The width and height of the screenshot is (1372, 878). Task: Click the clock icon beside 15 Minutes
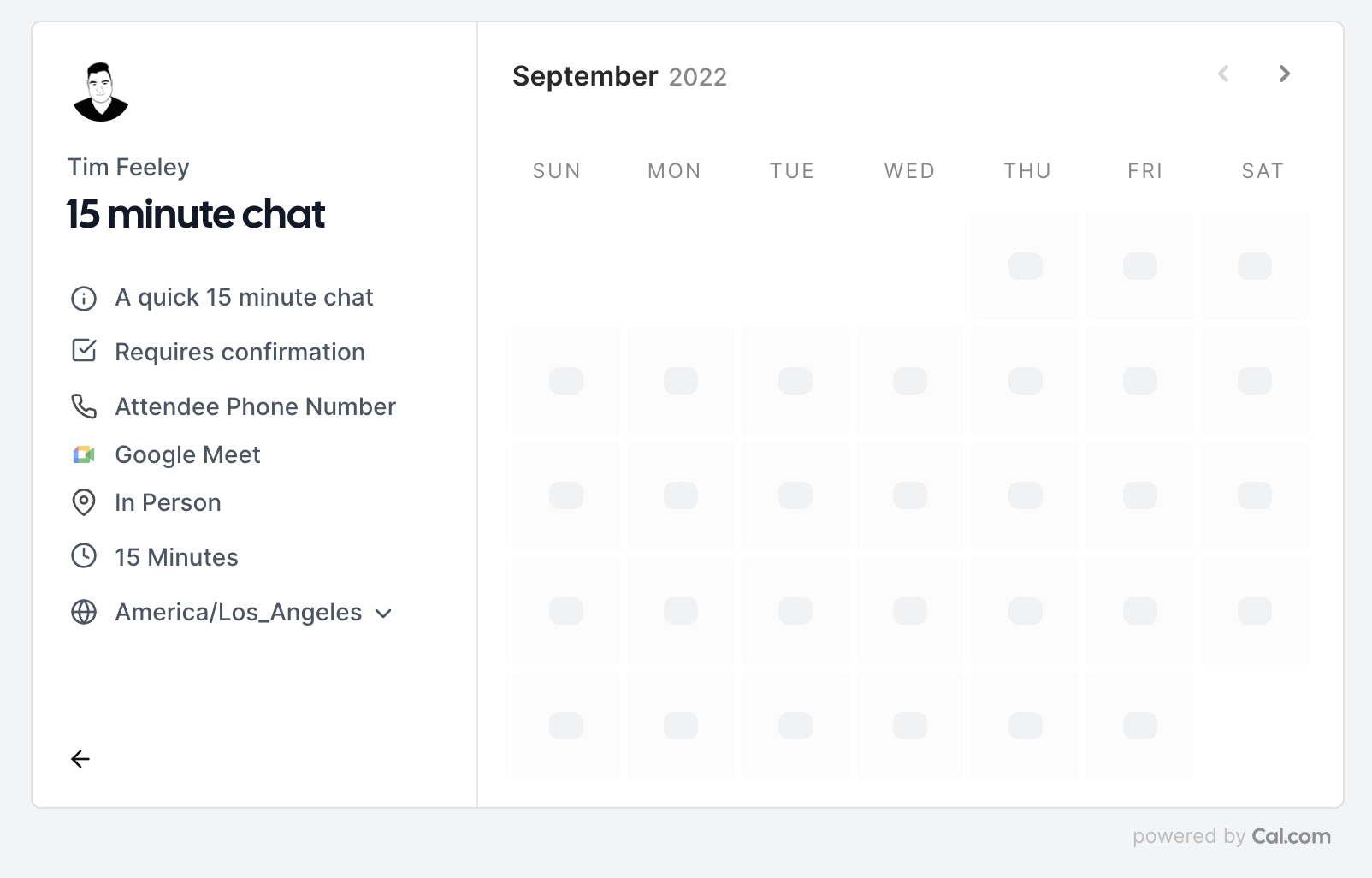click(84, 556)
